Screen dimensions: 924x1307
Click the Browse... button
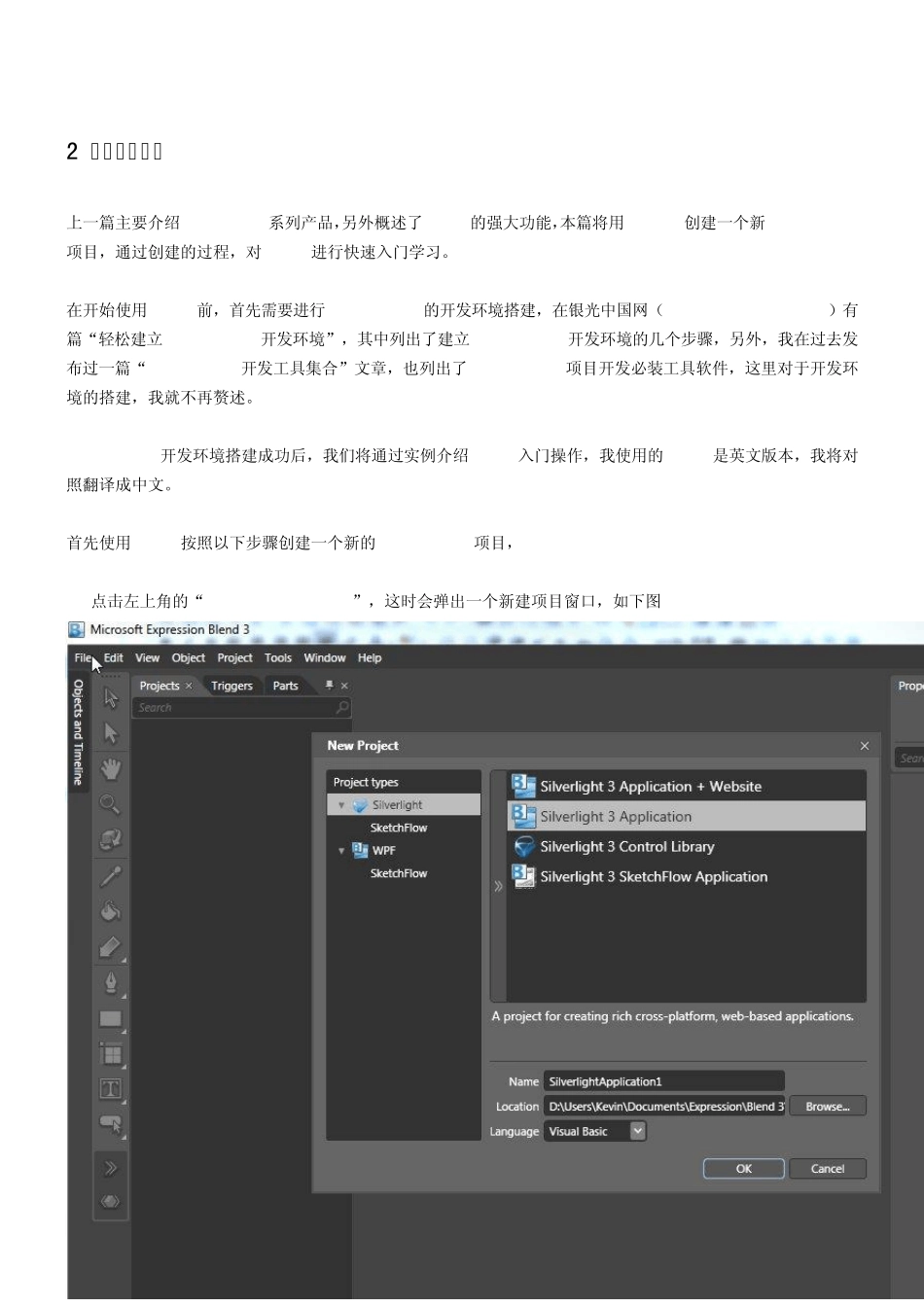coord(828,1107)
